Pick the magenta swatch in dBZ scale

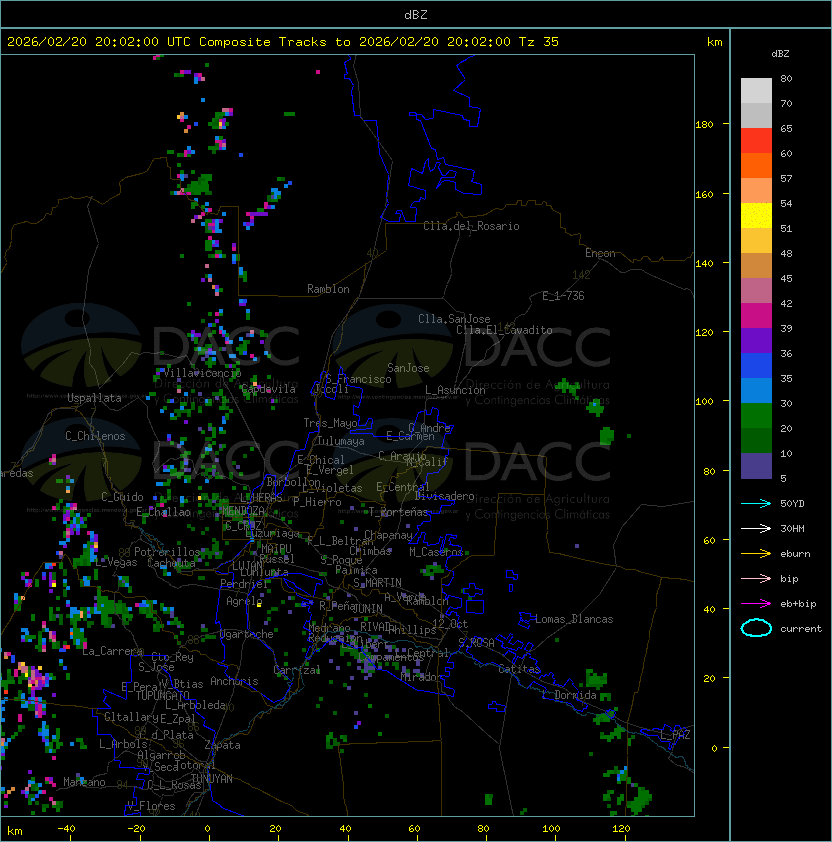(x=756, y=316)
